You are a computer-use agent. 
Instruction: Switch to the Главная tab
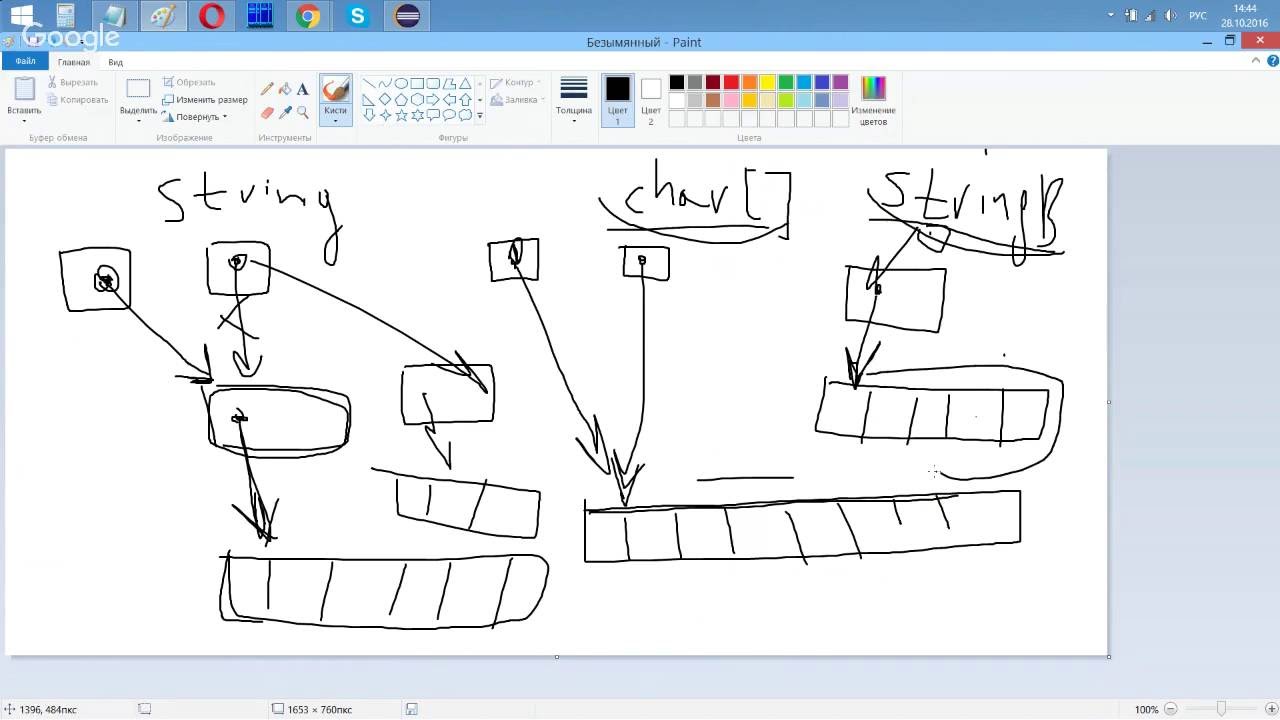(x=73, y=62)
